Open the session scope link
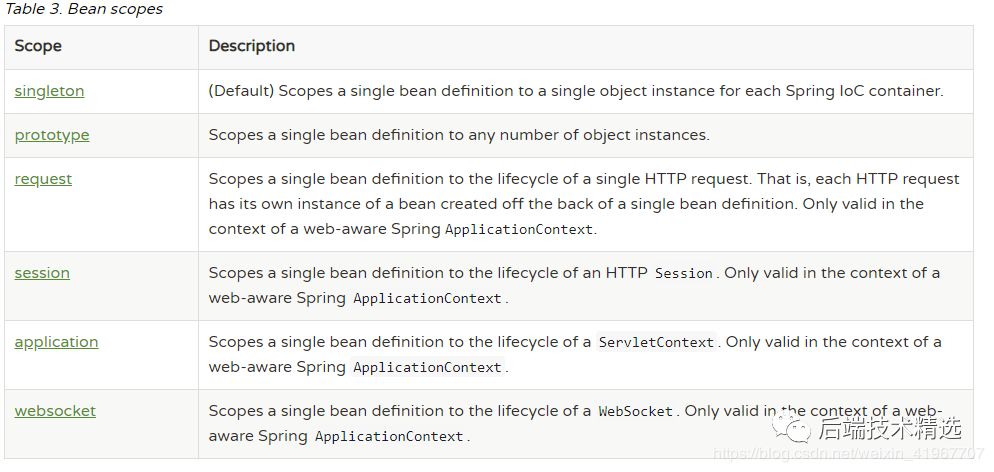Viewport: 994px width, 472px height. pyautogui.click(x=42, y=273)
